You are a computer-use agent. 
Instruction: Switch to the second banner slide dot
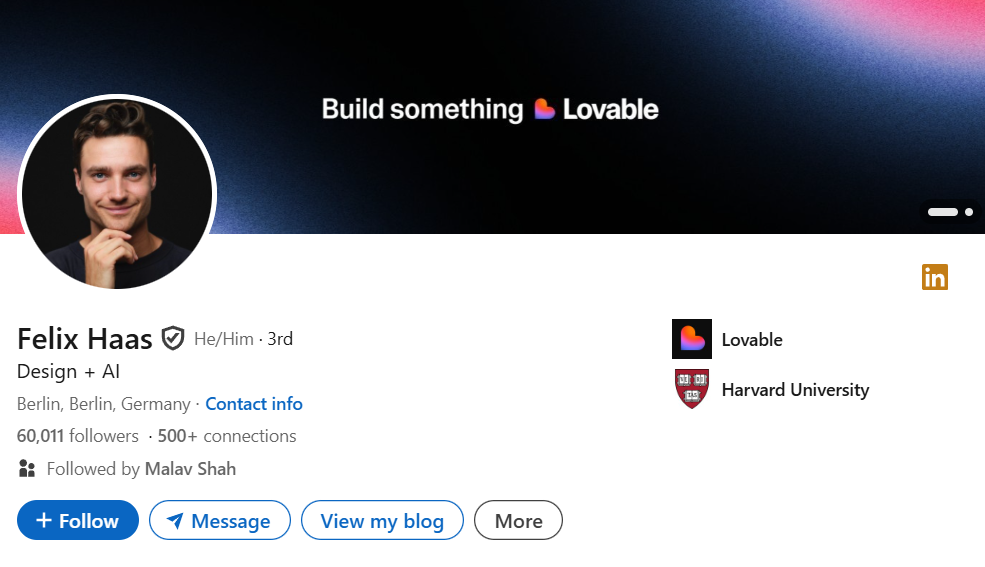(x=969, y=212)
